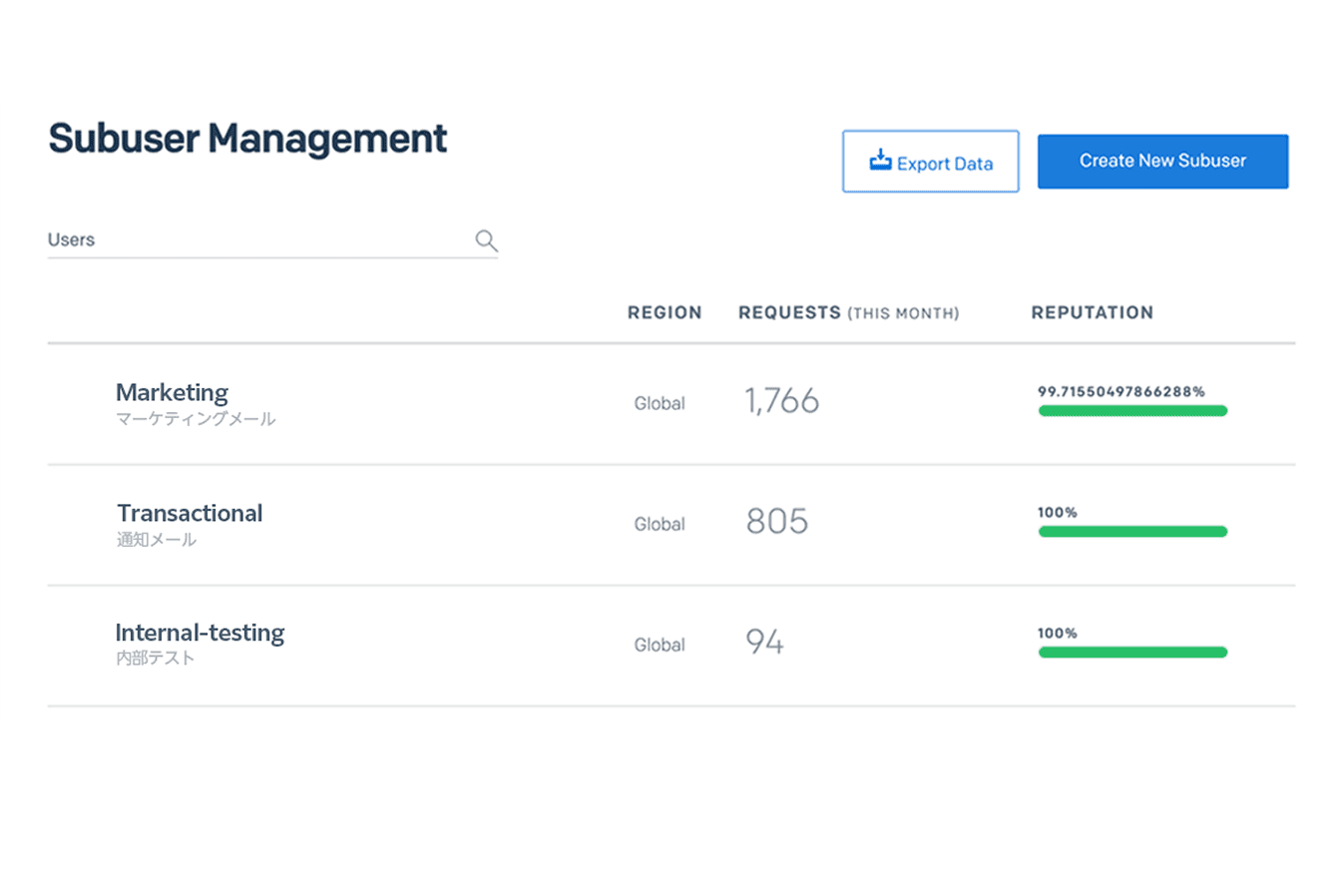Sort by the REGION column header

[x=664, y=312]
